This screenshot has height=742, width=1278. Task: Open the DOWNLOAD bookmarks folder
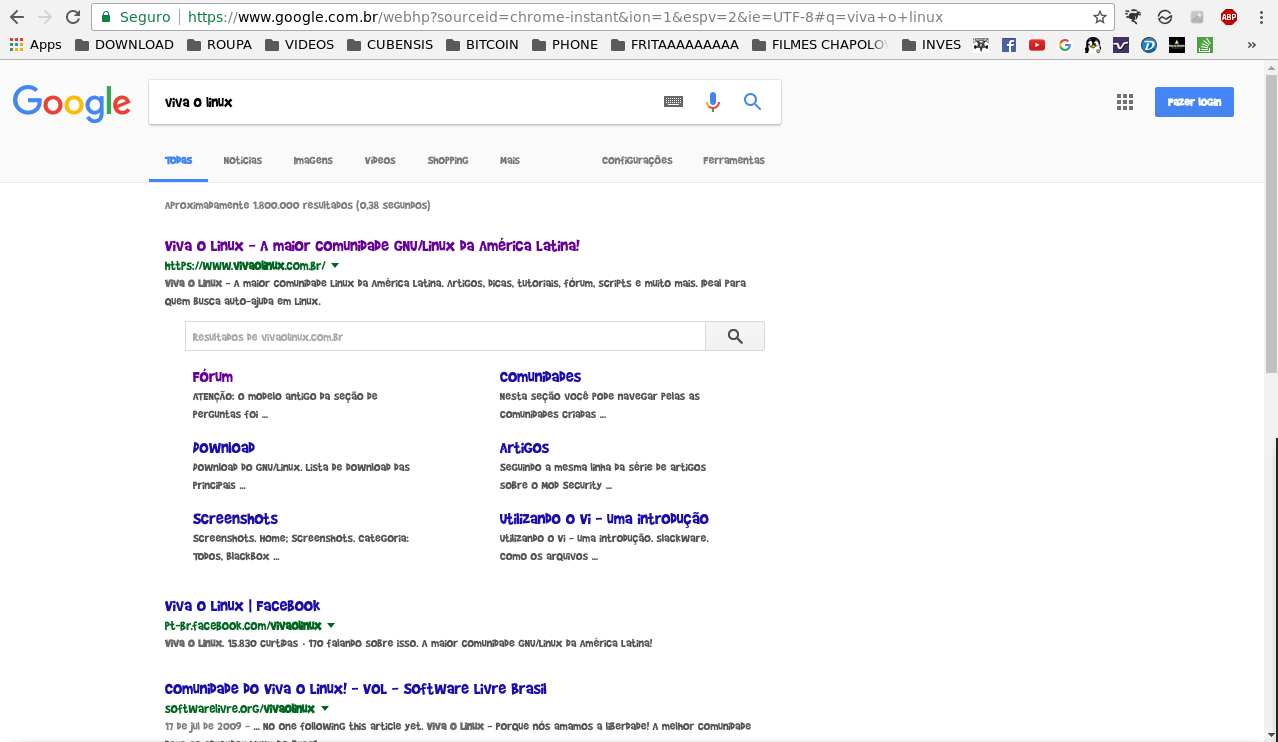[124, 45]
